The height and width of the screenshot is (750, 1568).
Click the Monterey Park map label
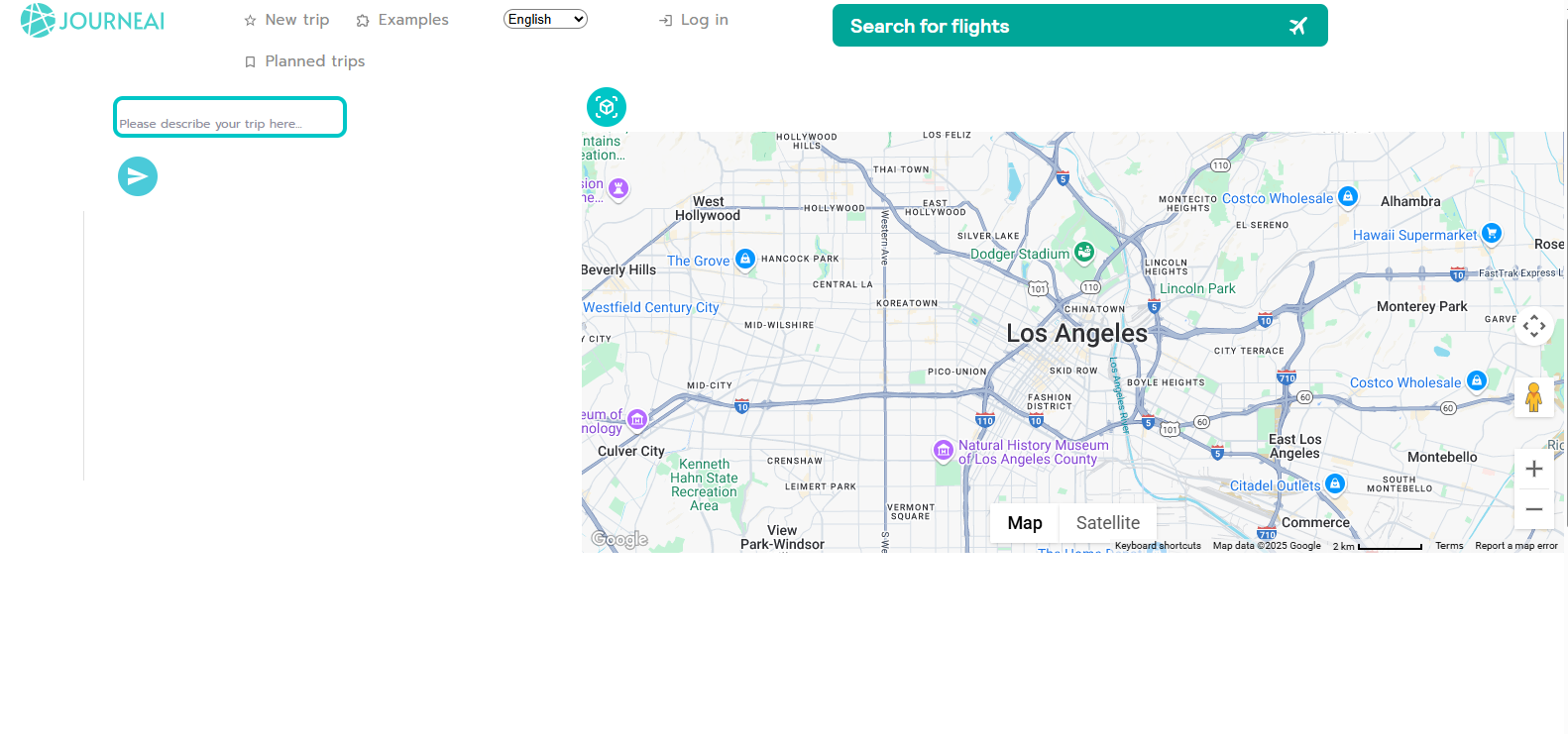point(1422,307)
